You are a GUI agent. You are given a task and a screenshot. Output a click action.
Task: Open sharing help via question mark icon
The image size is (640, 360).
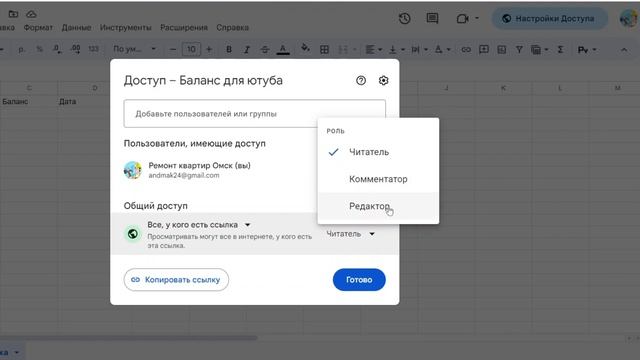click(361, 80)
